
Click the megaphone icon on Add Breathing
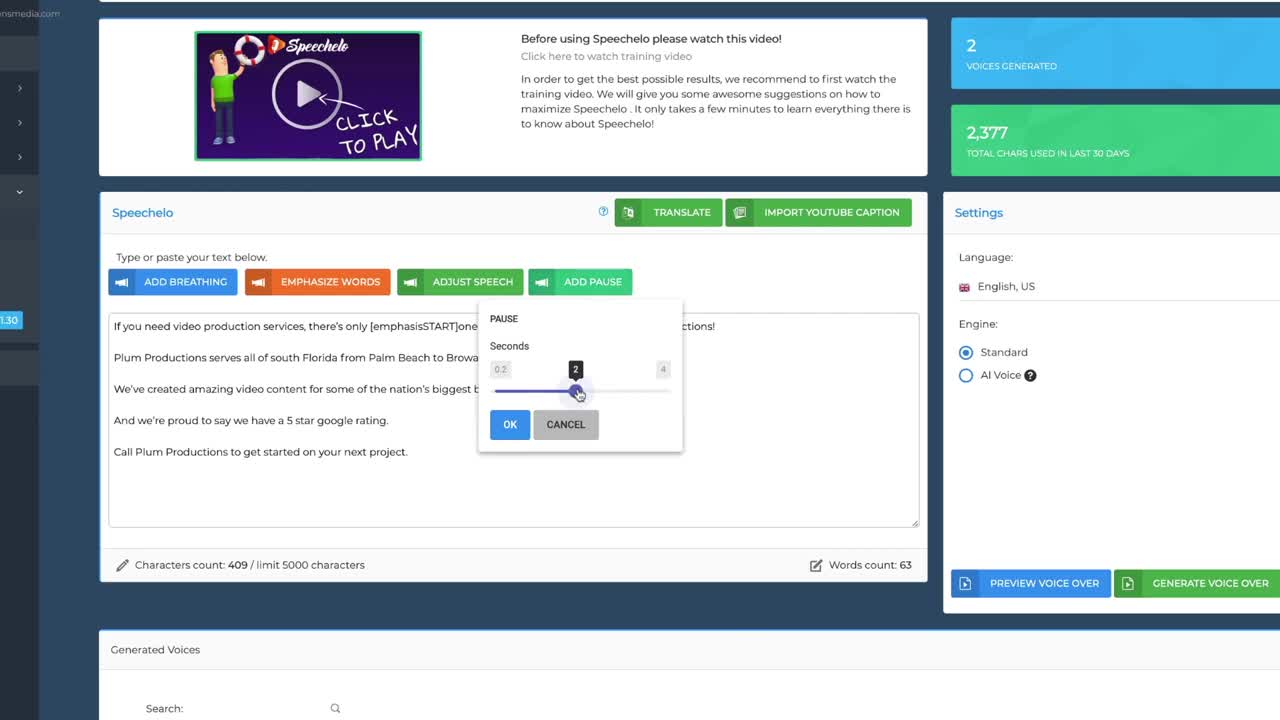coord(122,282)
